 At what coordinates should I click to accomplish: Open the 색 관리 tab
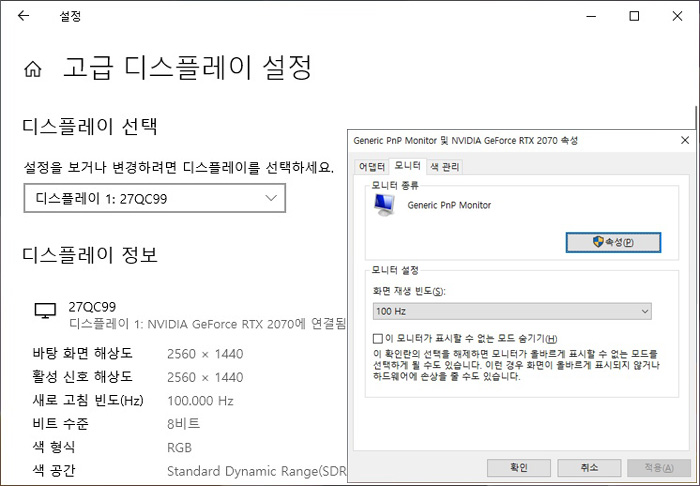pyautogui.click(x=444, y=165)
